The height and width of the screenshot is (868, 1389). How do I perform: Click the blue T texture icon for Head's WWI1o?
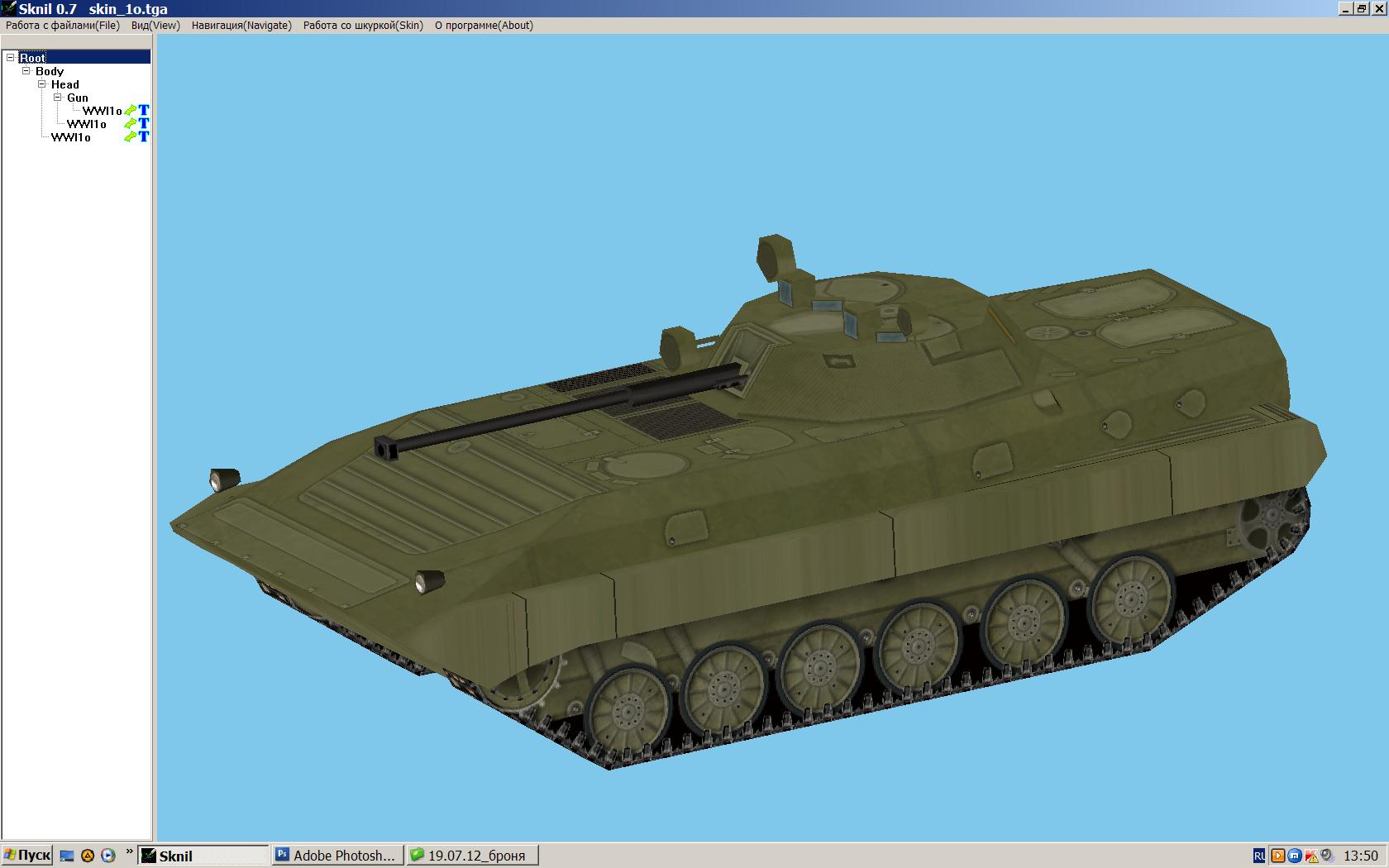pyautogui.click(x=144, y=123)
